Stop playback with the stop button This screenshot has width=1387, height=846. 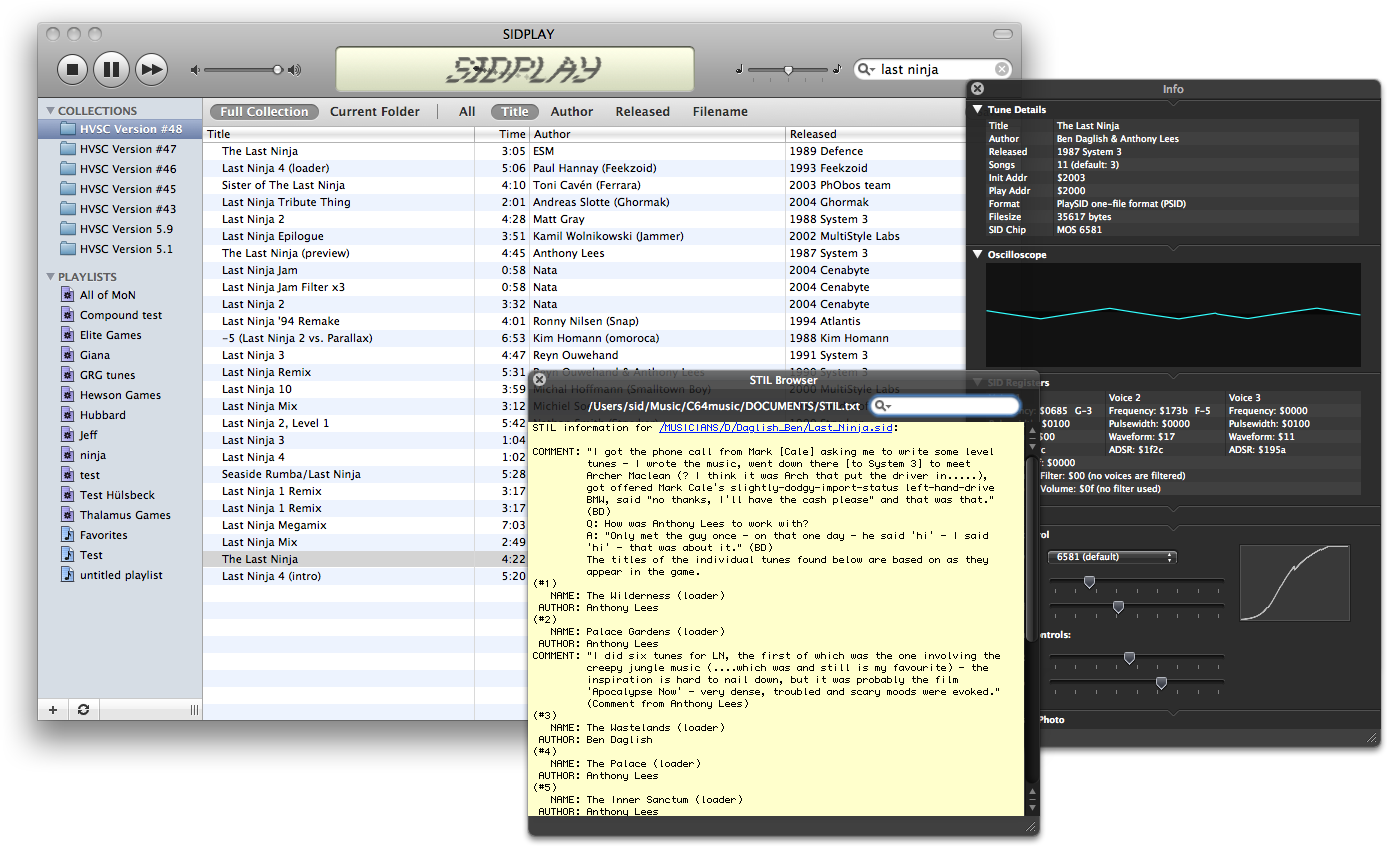pyautogui.click(x=72, y=69)
